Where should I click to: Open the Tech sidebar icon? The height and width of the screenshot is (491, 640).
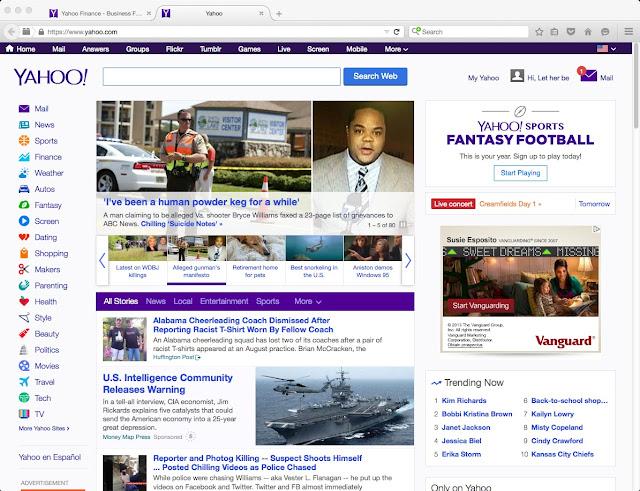(24, 398)
